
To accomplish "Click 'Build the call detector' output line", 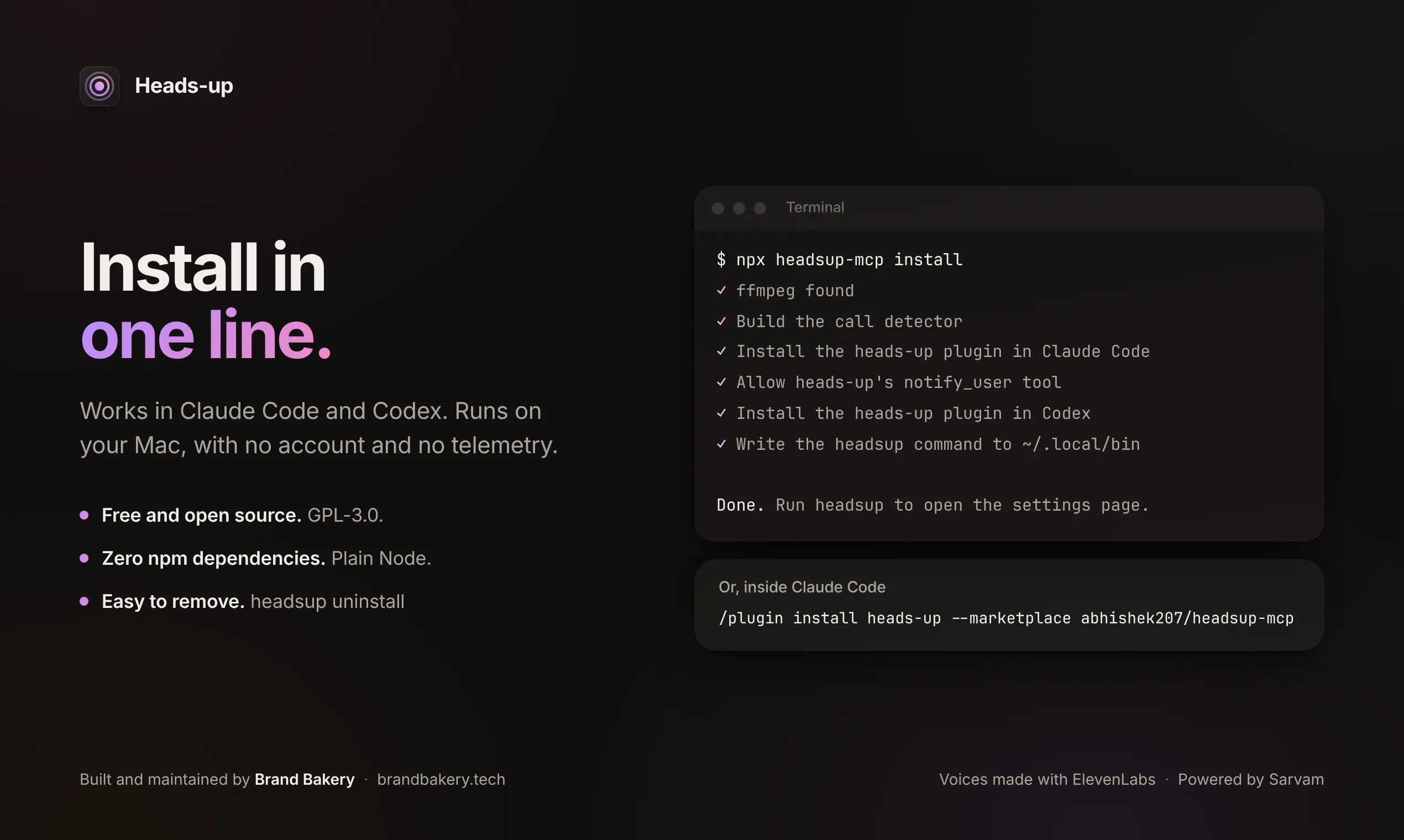I will point(849,322).
